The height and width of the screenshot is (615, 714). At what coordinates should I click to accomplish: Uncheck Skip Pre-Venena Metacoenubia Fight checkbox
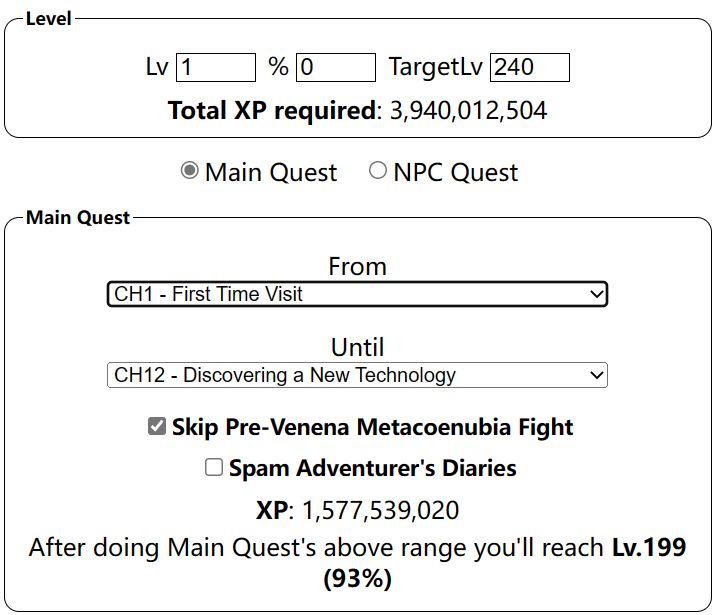coord(156,427)
